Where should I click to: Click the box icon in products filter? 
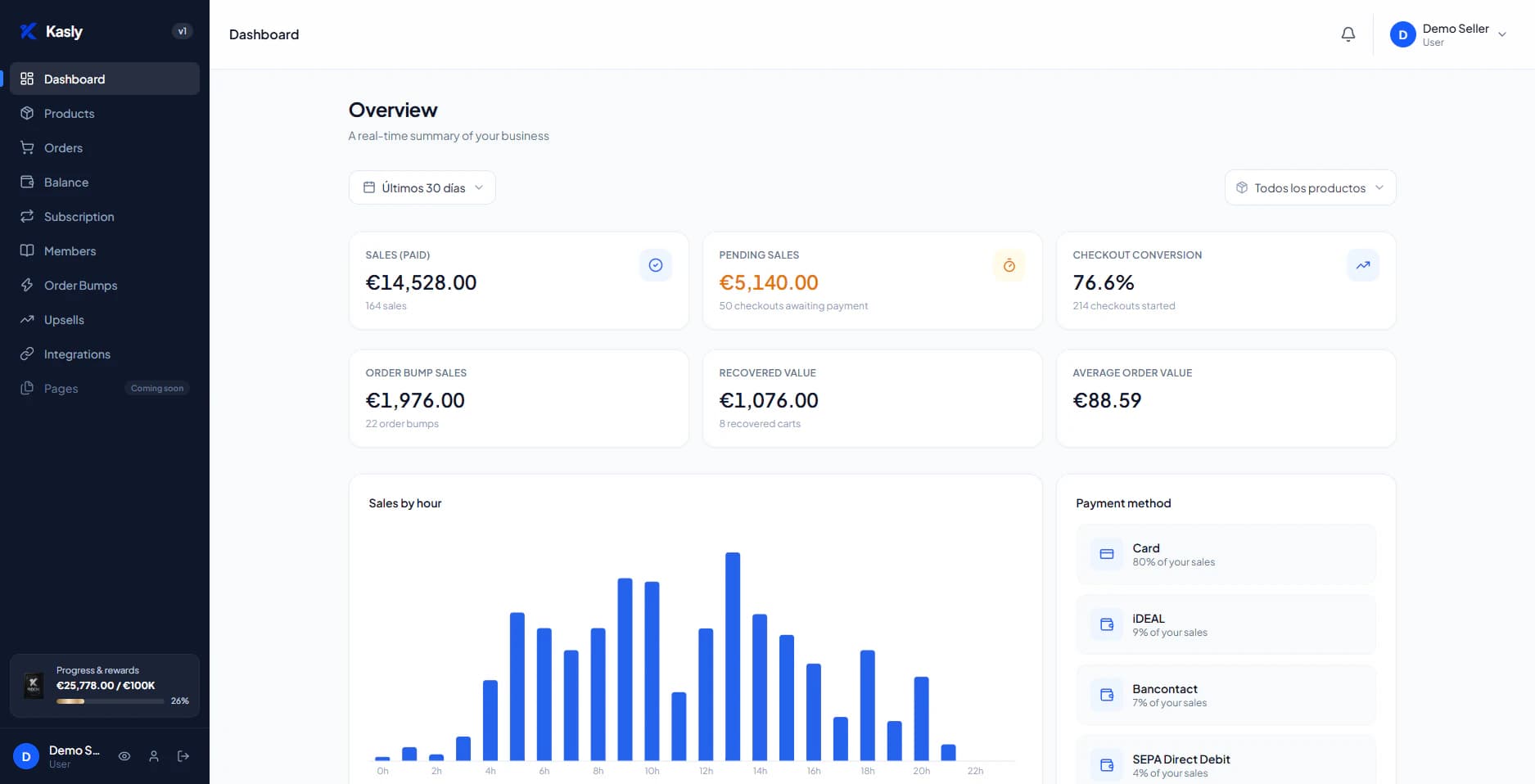(x=1242, y=187)
